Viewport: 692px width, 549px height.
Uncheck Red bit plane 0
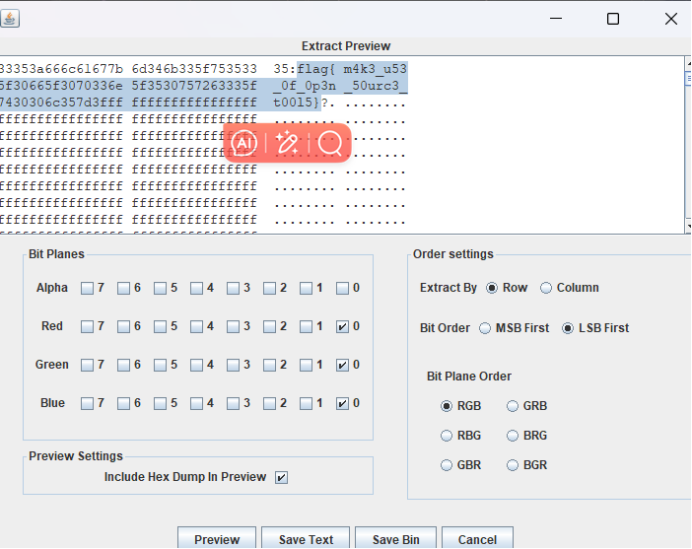[x=342, y=327]
